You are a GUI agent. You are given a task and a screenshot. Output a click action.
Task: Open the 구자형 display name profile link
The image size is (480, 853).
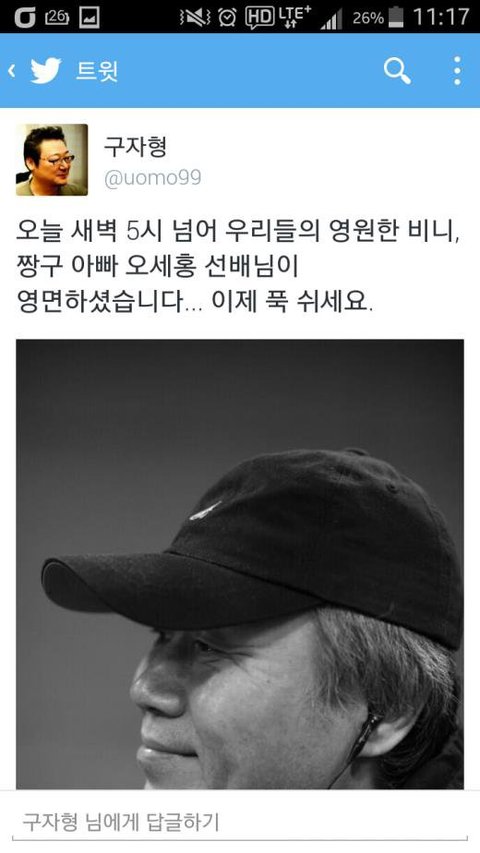135,146
